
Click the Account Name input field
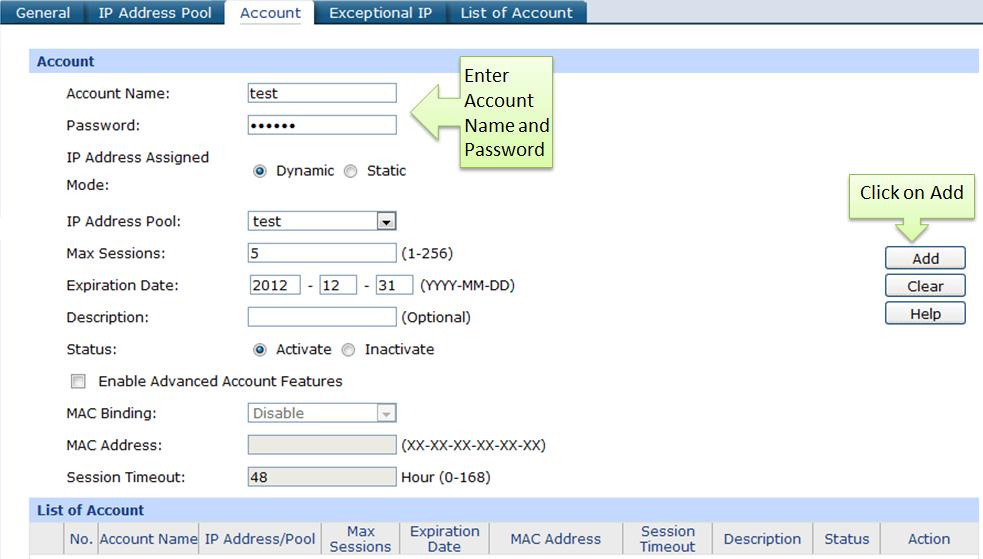pos(322,93)
